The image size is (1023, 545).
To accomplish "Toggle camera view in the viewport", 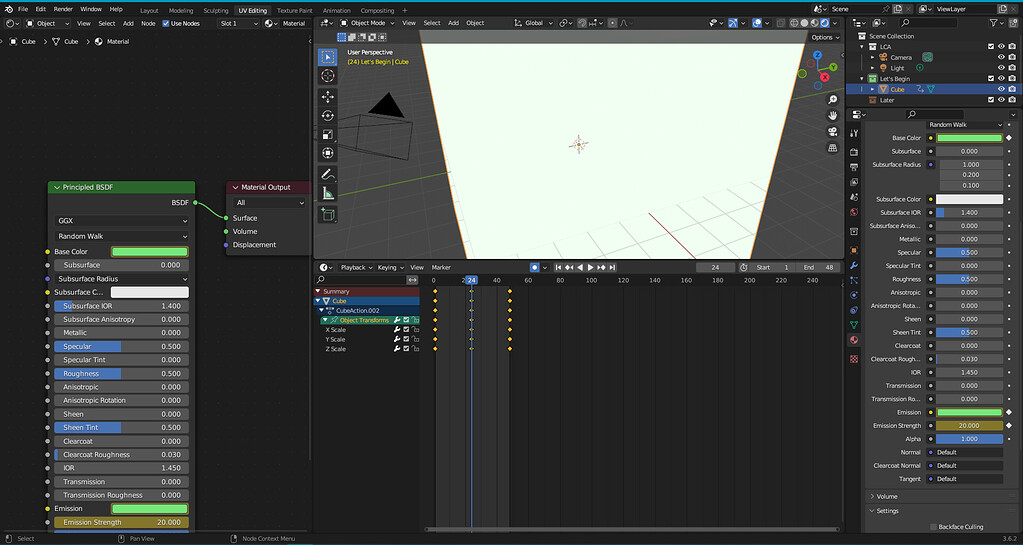I will [832, 132].
